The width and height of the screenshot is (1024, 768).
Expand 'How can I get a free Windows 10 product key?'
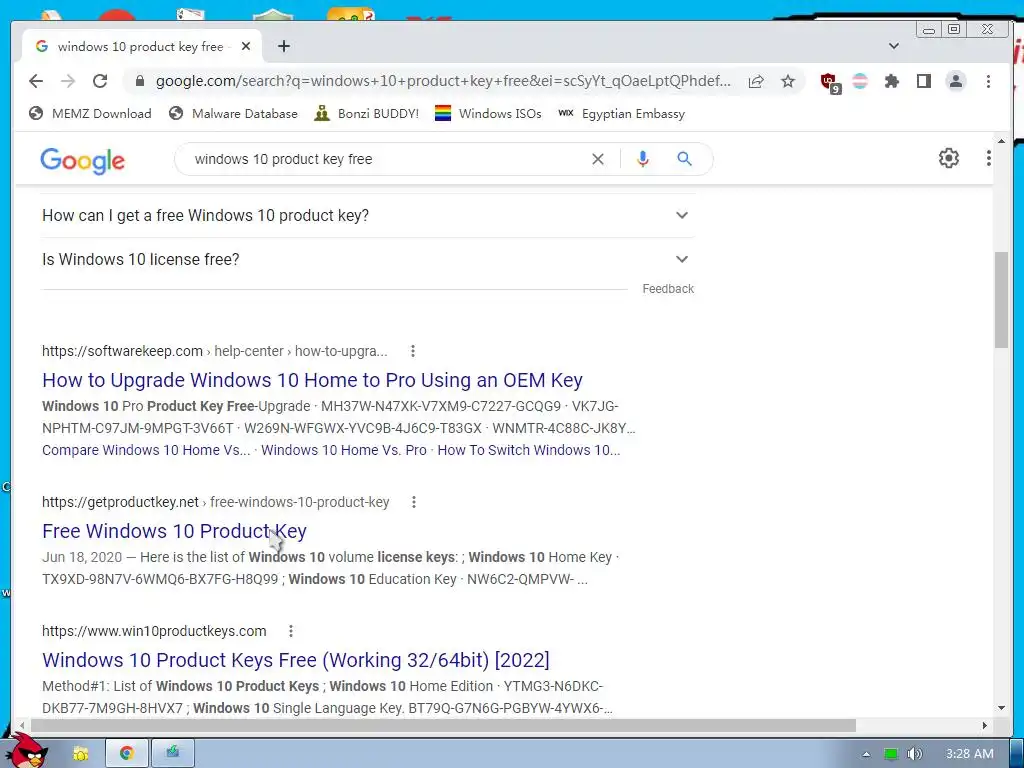(368, 216)
